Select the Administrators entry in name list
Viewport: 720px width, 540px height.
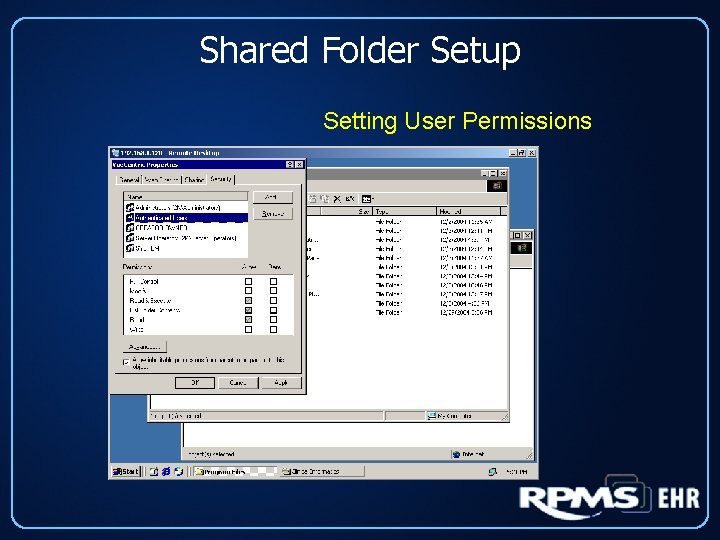[186, 208]
